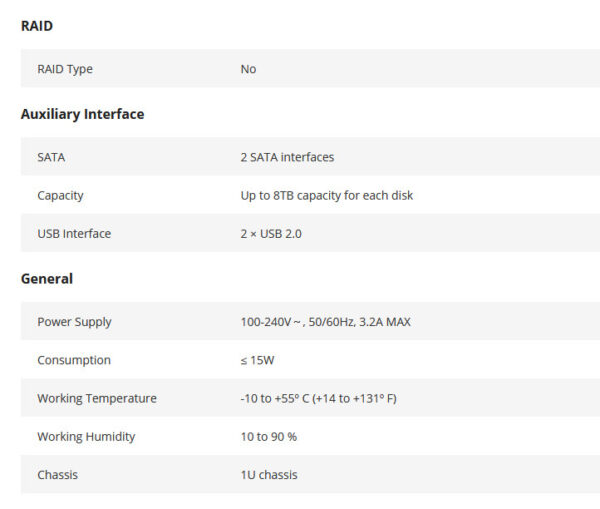Click the 10 to 90 % humidity value
Screen dimensions: 600x509
click(x=269, y=437)
